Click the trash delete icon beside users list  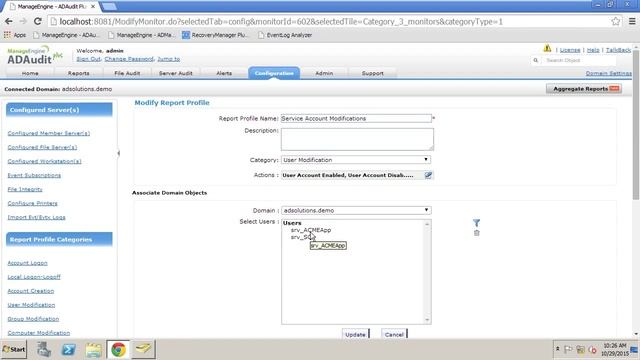476,233
